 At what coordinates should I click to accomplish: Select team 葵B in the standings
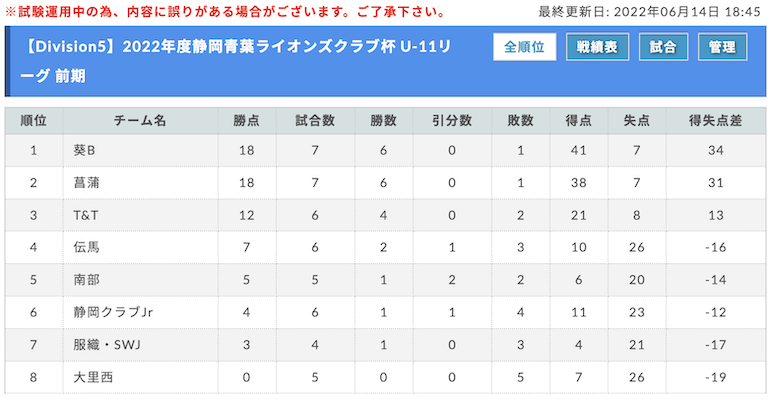[84, 150]
